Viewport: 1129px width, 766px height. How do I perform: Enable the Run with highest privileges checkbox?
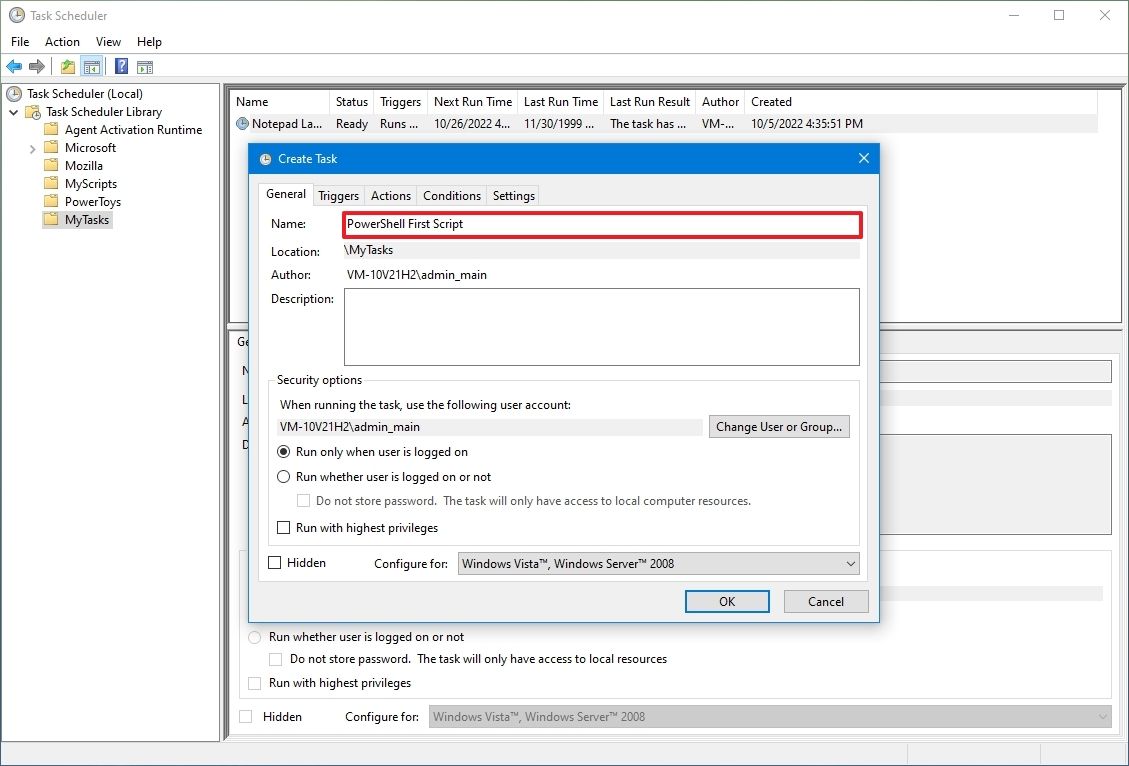[x=282, y=527]
